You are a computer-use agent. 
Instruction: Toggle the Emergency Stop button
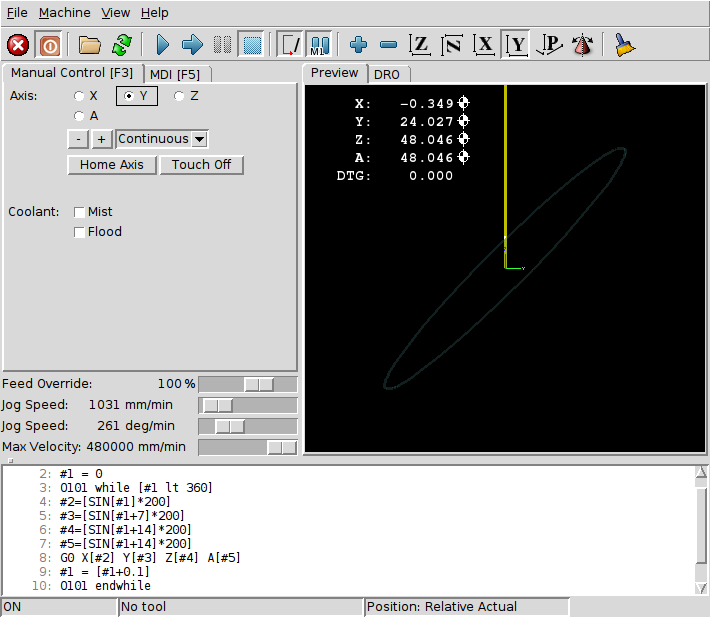(x=18, y=45)
